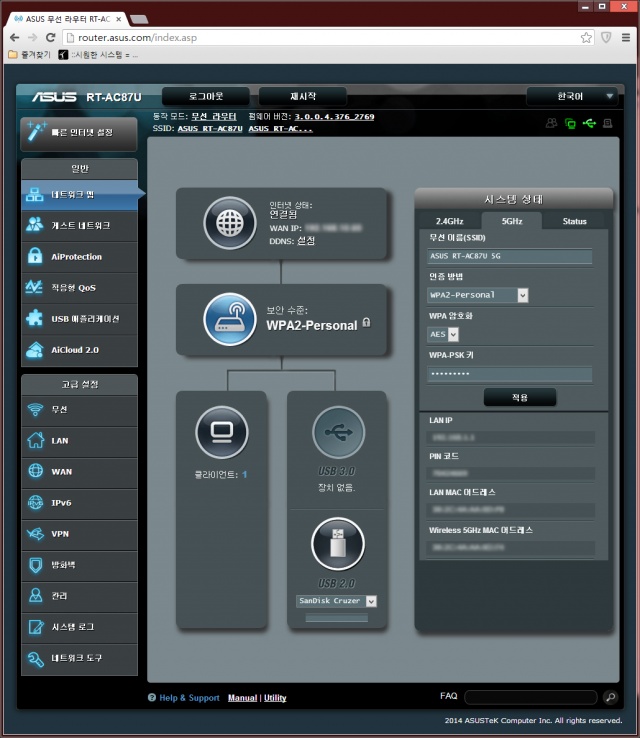The height and width of the screenshot is (738, 640).
Task: Open a new browser tab
Action: point(139,20)
